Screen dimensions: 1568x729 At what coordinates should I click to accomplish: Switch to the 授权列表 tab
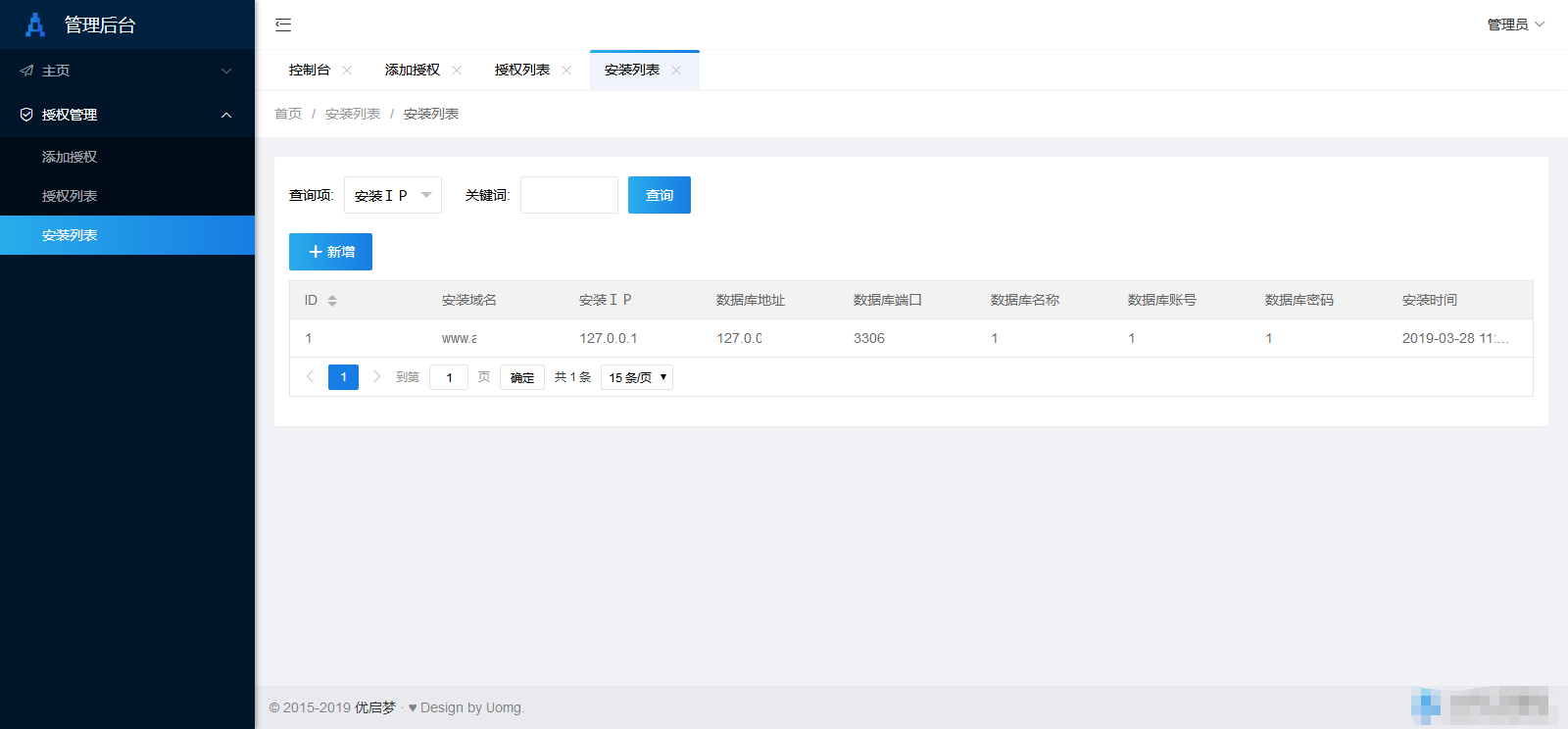pyautogui.click(x=522, y=71)
